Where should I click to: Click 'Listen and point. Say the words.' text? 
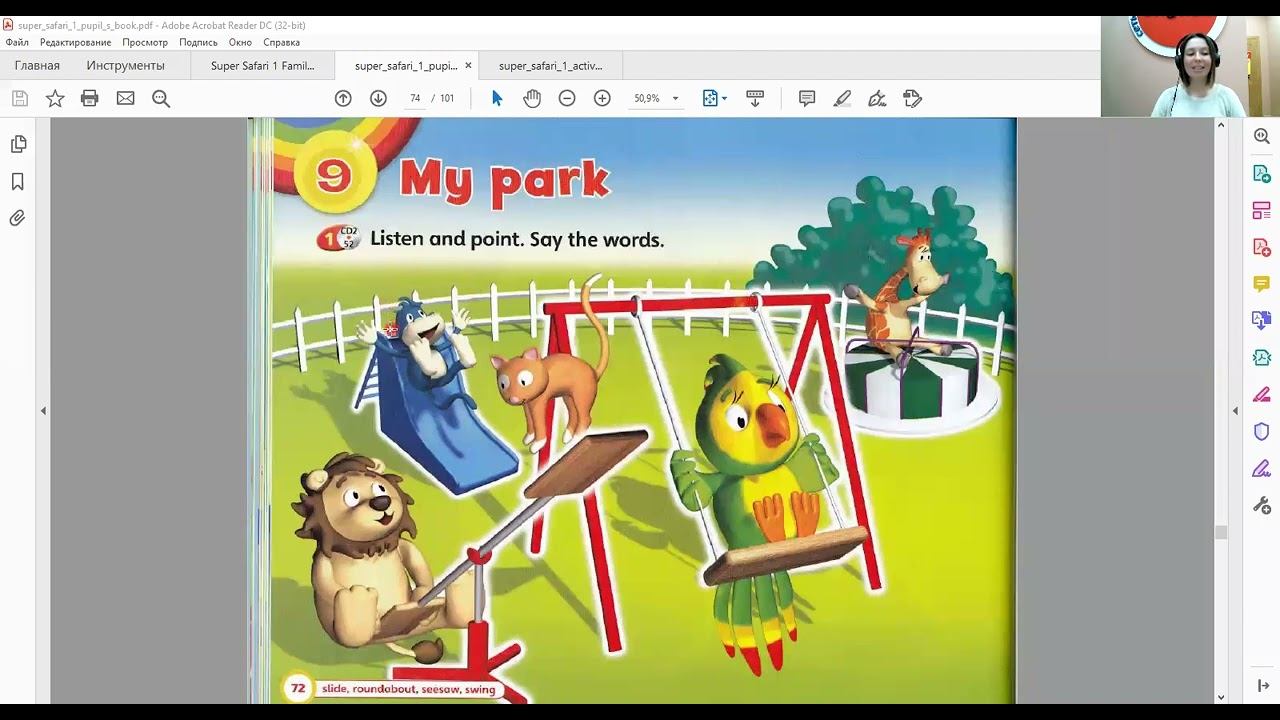(x=517, y=240)
